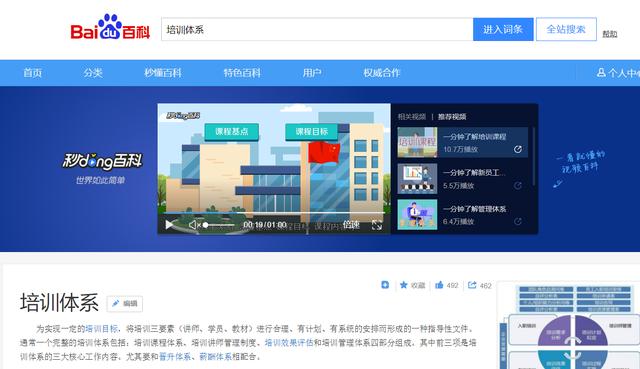Unmute the video speaker icon
640x369 pixels.
(194, 225)
